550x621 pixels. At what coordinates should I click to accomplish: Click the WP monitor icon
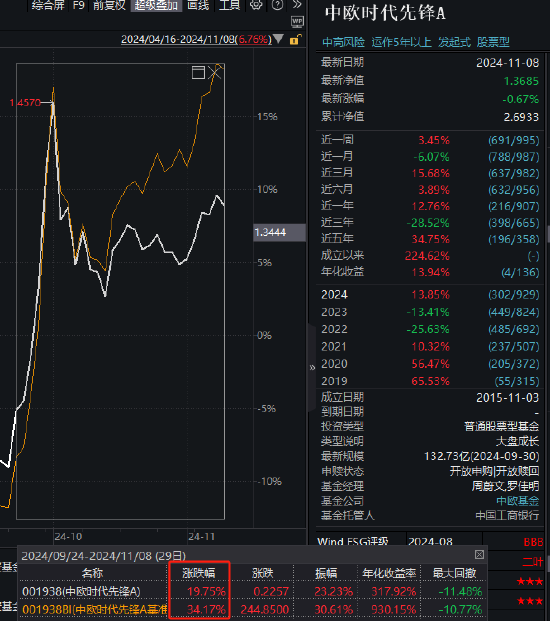pos(297,22)
